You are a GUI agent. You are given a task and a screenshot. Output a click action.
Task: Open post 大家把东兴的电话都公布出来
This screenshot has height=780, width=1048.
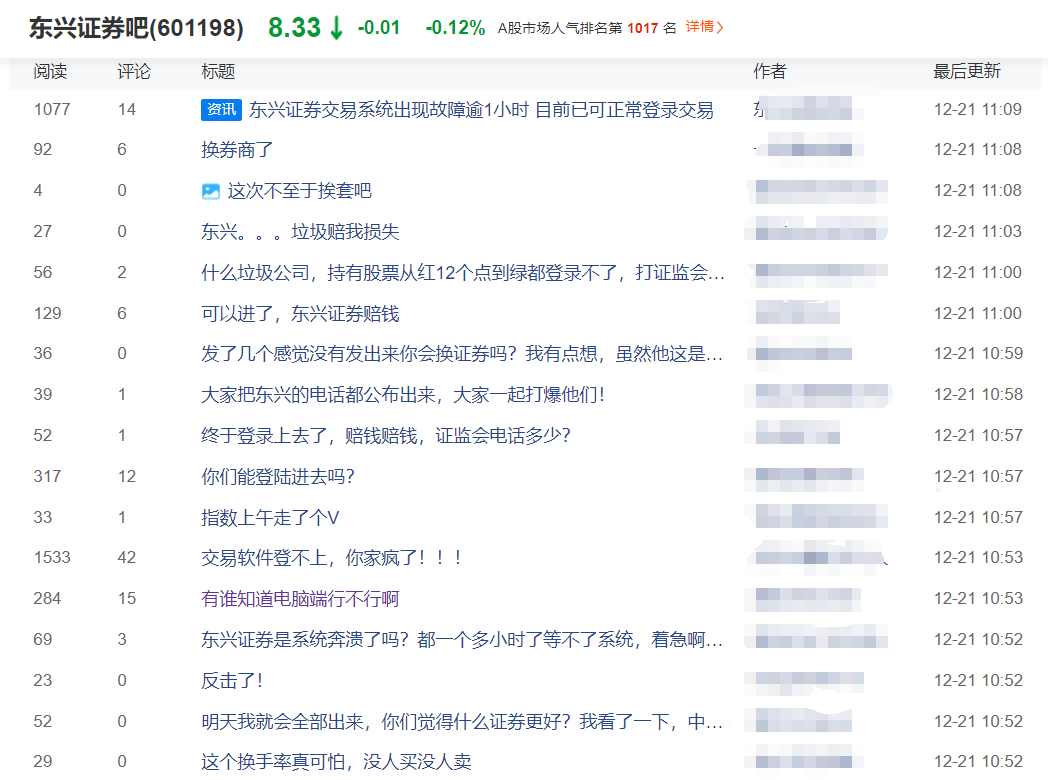pyautogui.click(x=403, y=394)
